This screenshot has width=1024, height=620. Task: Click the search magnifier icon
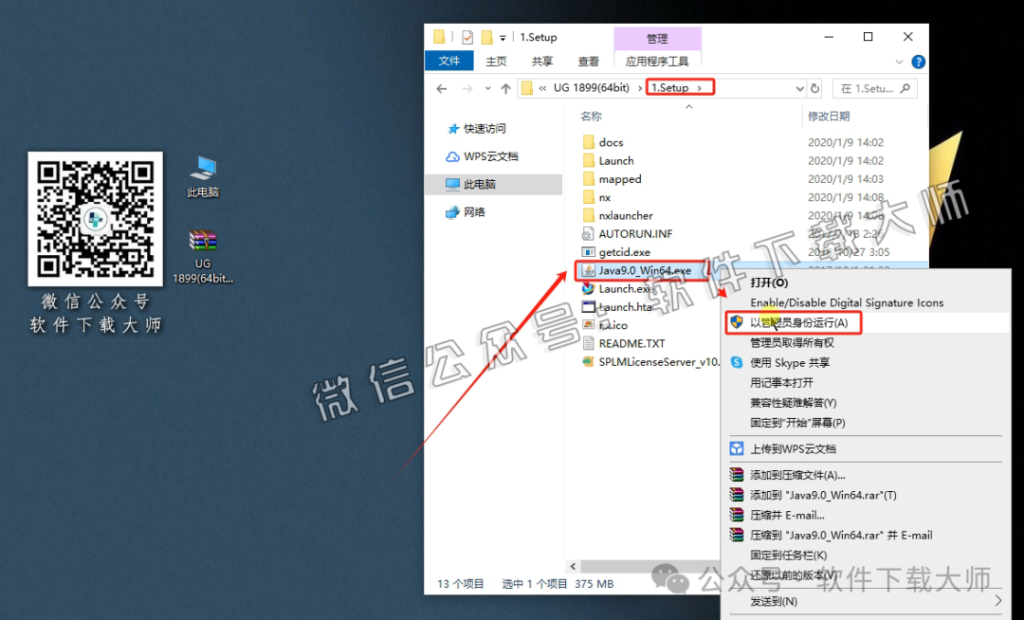905,88
